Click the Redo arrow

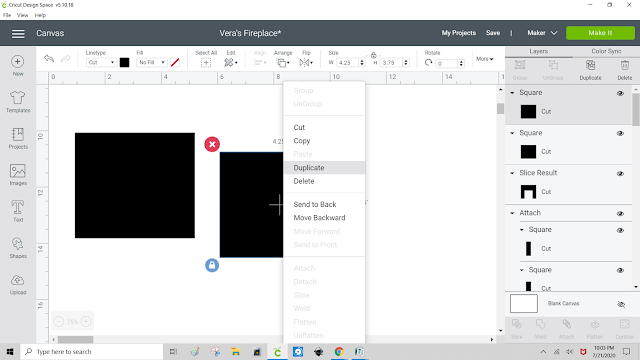pos(65,59)
